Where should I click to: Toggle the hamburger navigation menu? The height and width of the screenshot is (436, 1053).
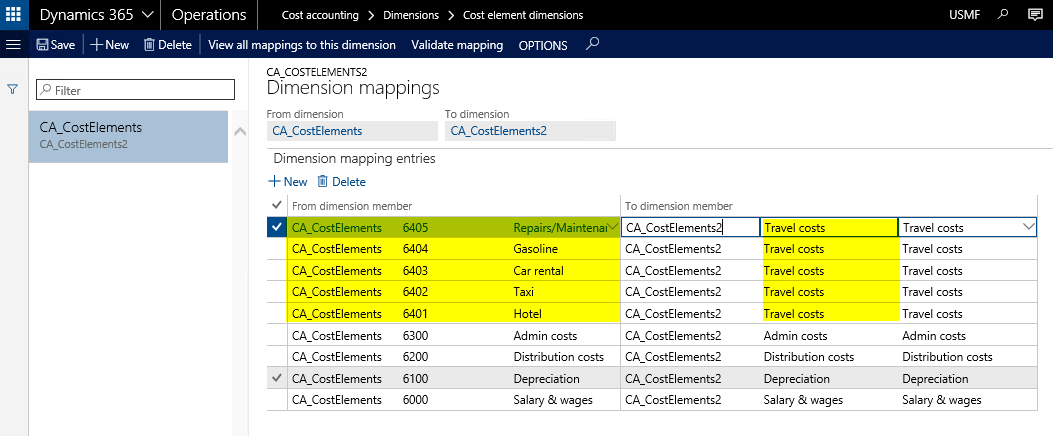[x=14, y=45]
